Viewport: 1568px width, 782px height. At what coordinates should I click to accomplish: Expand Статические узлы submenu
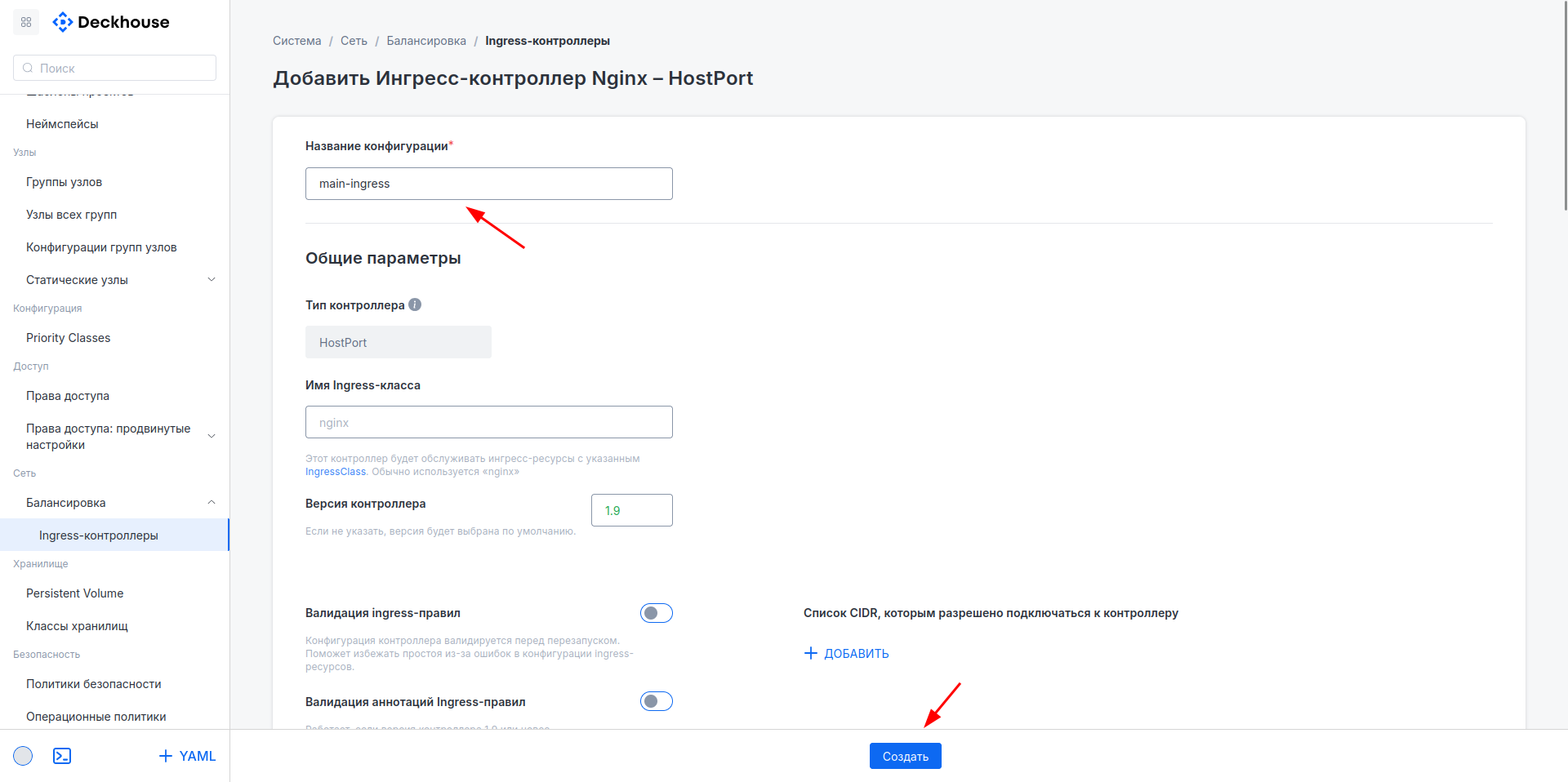coord(212,280)
